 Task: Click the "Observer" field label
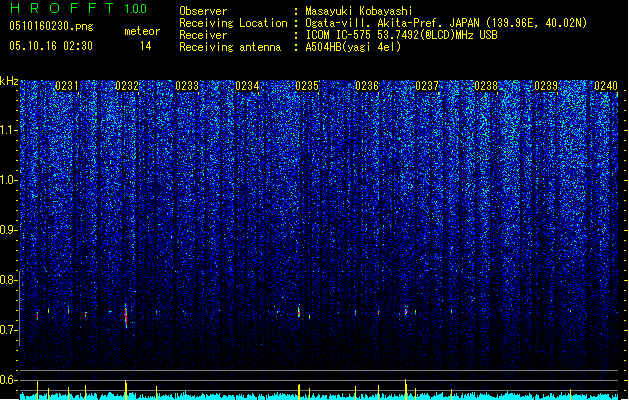click(203, 11)
